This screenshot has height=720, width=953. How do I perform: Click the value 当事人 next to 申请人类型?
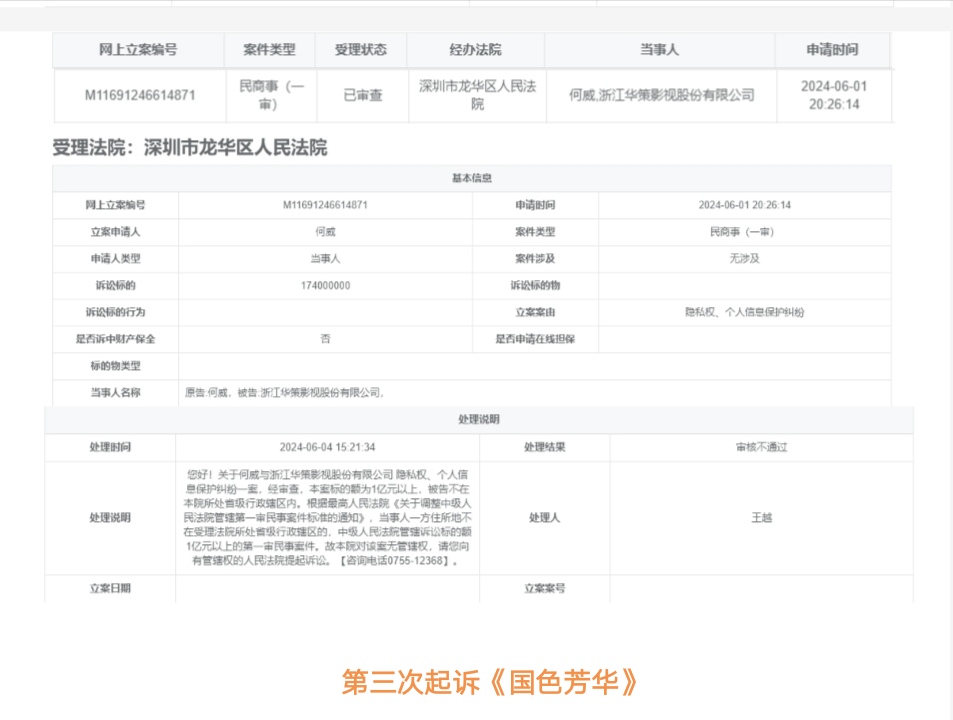coord(325,259)
